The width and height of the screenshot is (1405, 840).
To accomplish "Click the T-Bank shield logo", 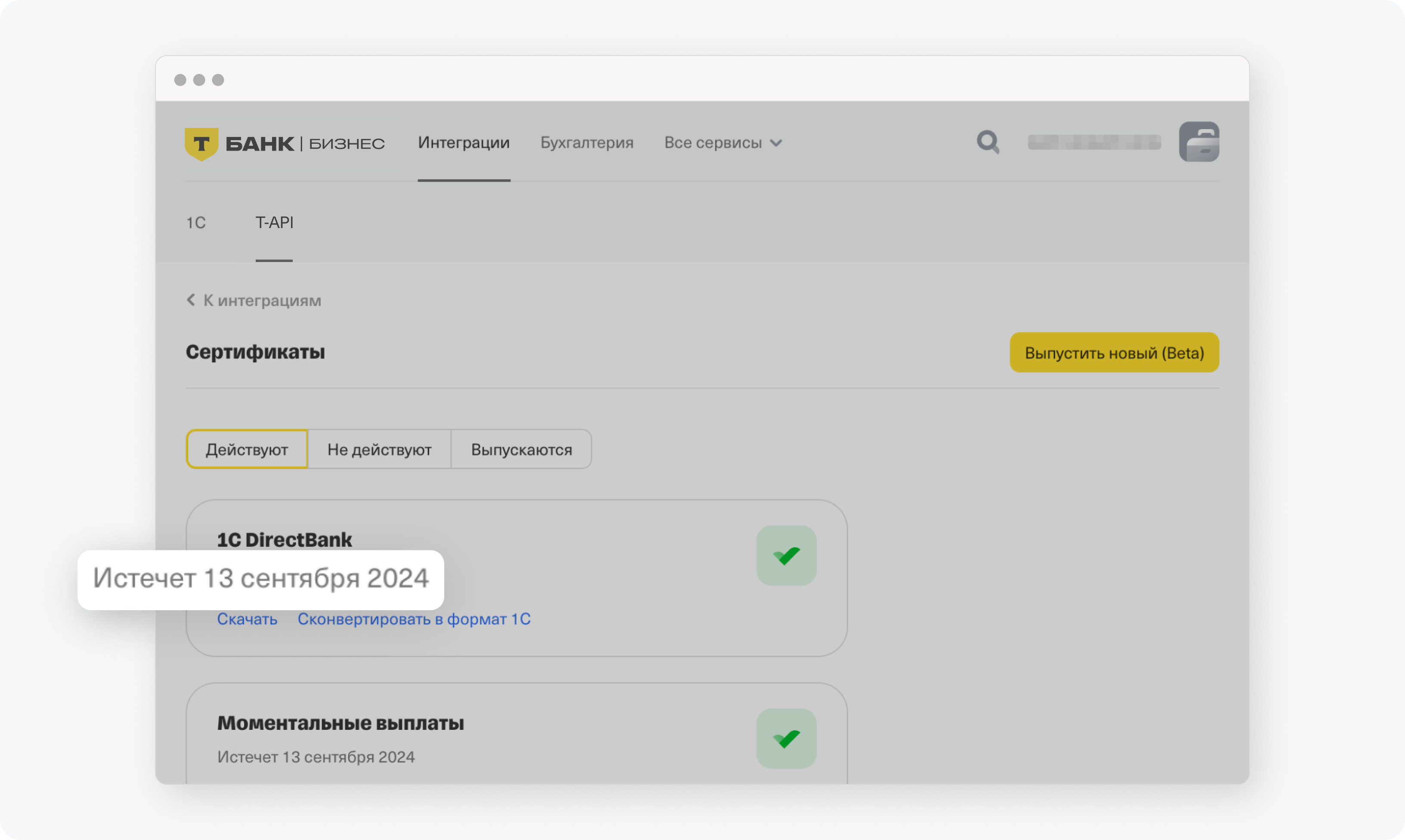I will [201, 144].
